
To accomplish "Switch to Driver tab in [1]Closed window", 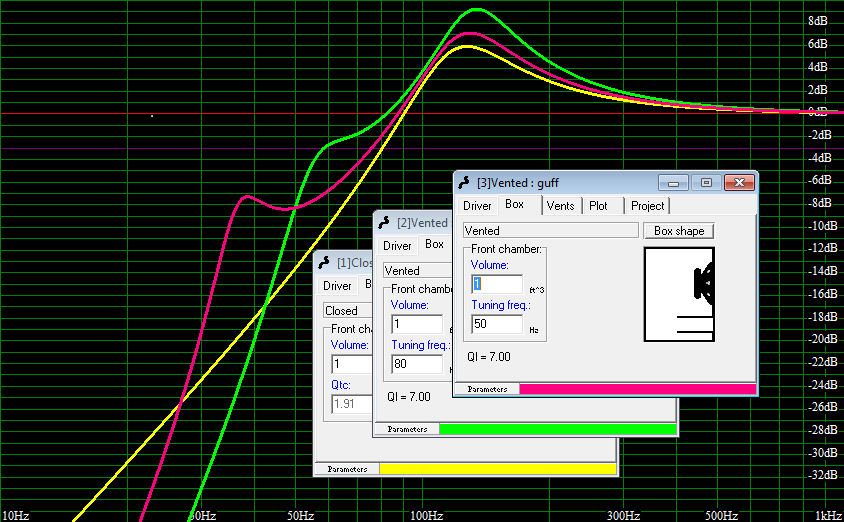I will click(337, 286).
